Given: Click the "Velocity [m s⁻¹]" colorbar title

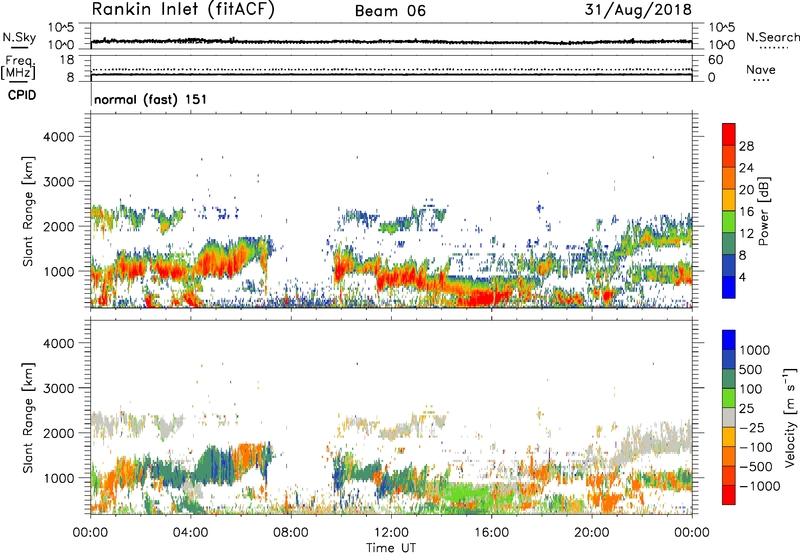Looking at the screenshot, I should tap(790, 417).
